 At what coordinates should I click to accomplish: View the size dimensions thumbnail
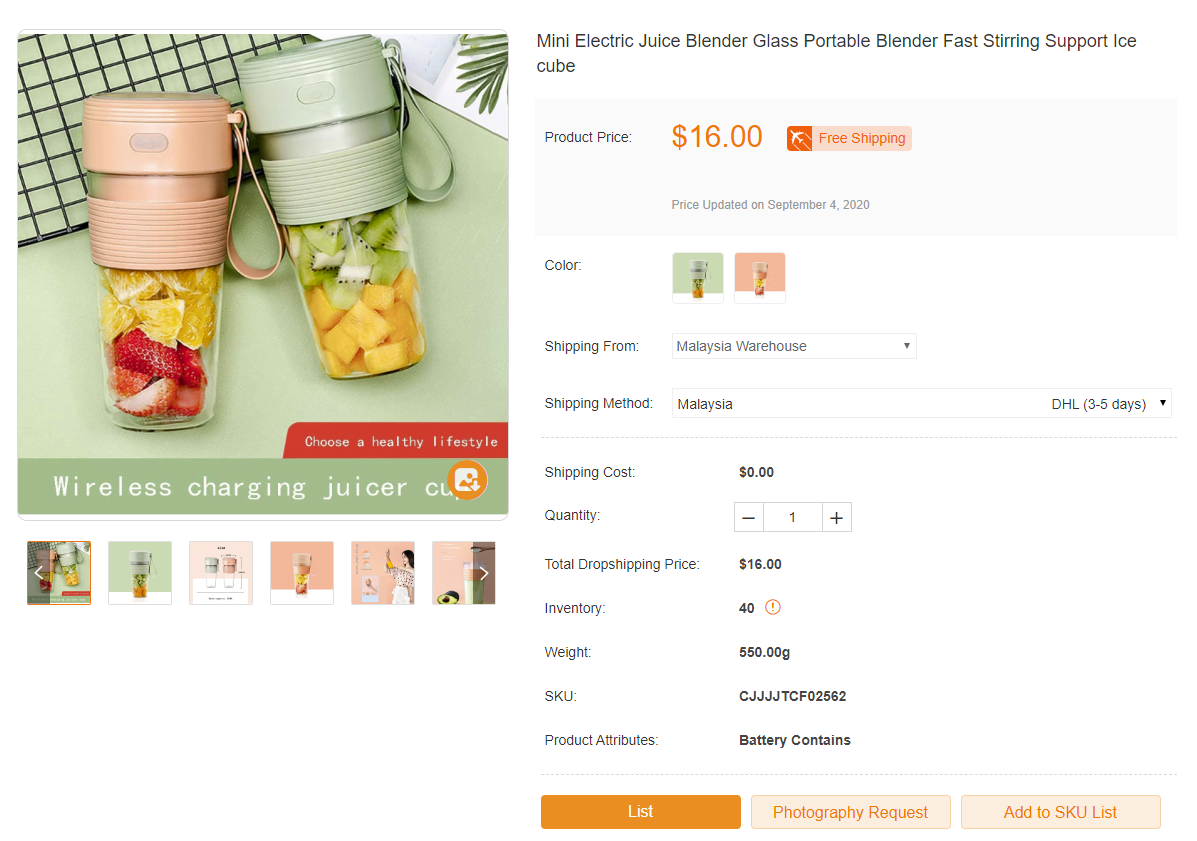click(221, 573)
